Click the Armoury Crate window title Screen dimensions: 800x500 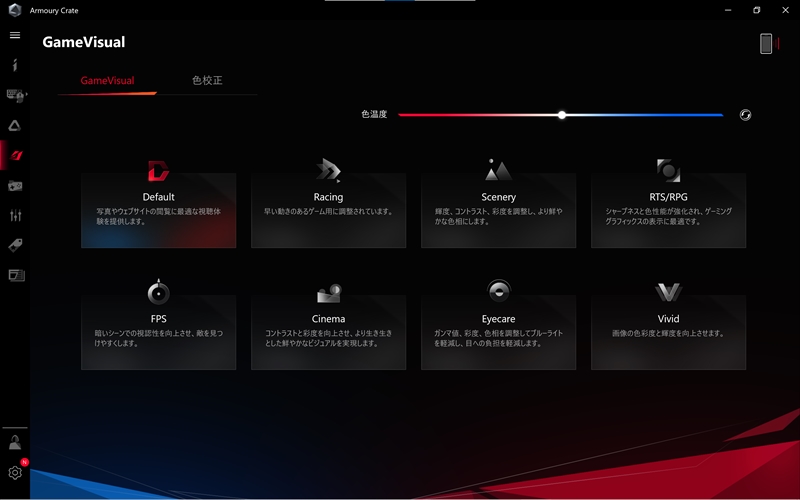[x=54, y=10]
